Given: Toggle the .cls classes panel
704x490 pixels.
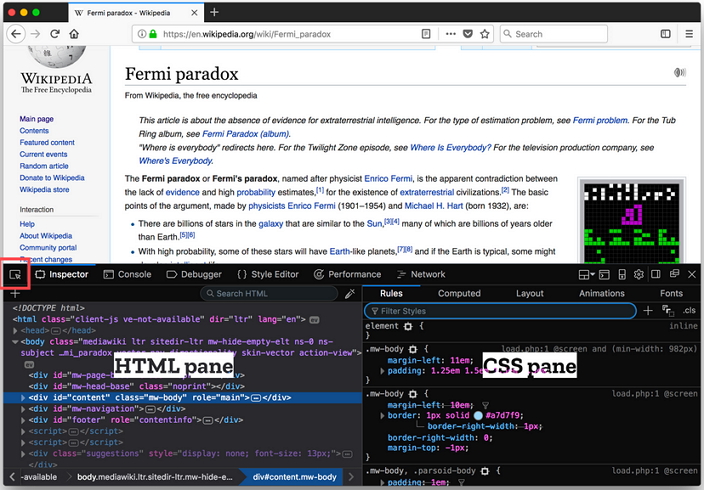Looking at the screenshot, I should [689, 310].
